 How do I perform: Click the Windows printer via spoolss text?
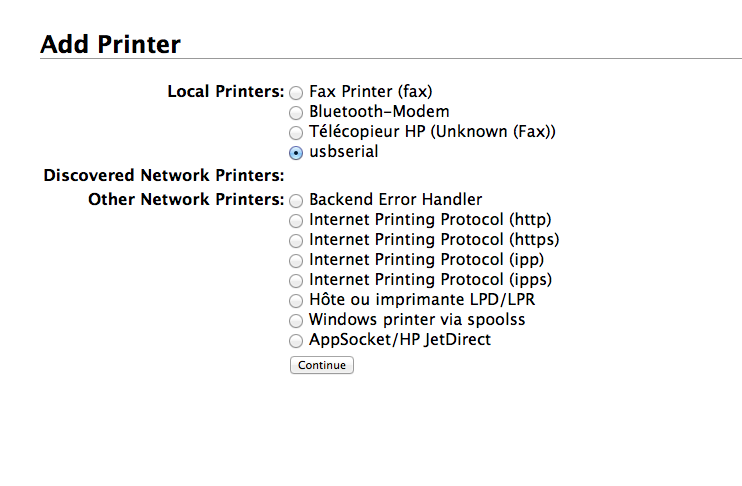coord(417,320)
